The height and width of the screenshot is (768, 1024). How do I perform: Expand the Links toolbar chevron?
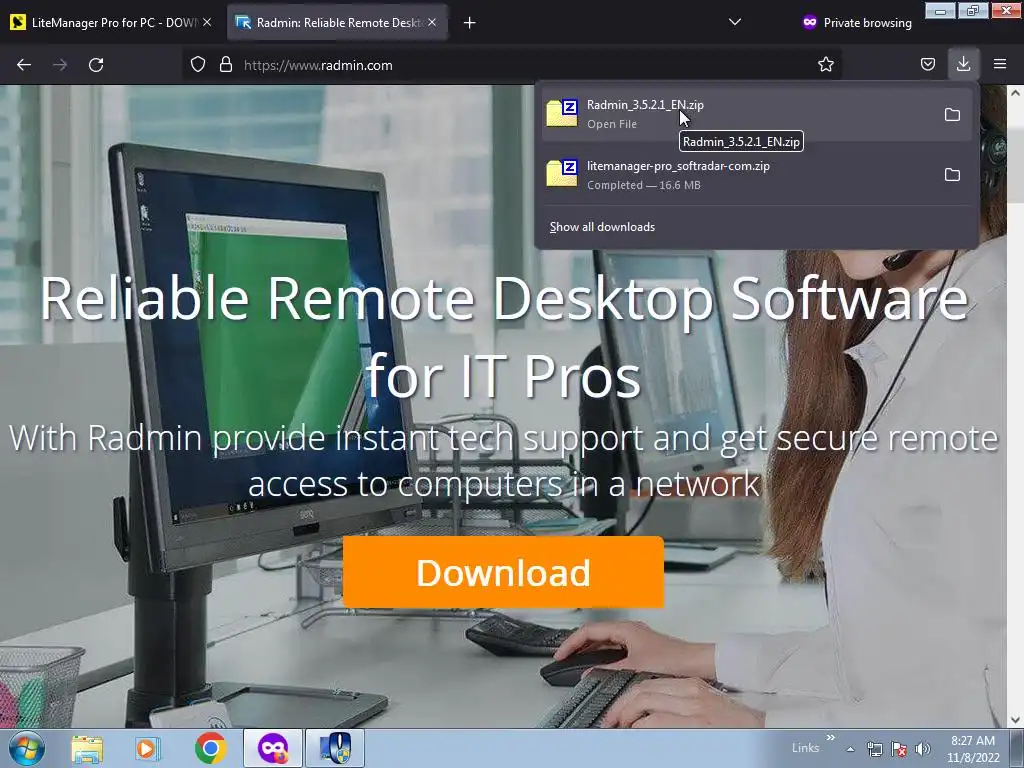[x=831, y=738]
